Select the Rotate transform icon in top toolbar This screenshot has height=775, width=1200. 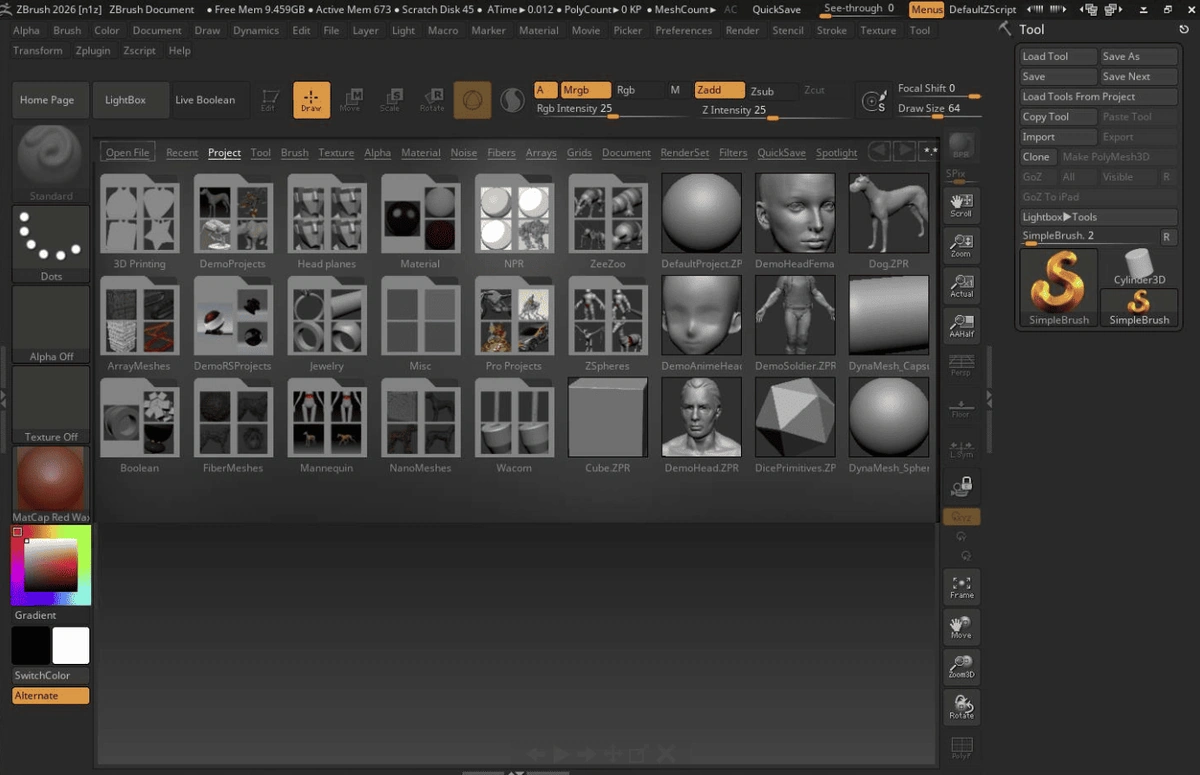point(432,100)
